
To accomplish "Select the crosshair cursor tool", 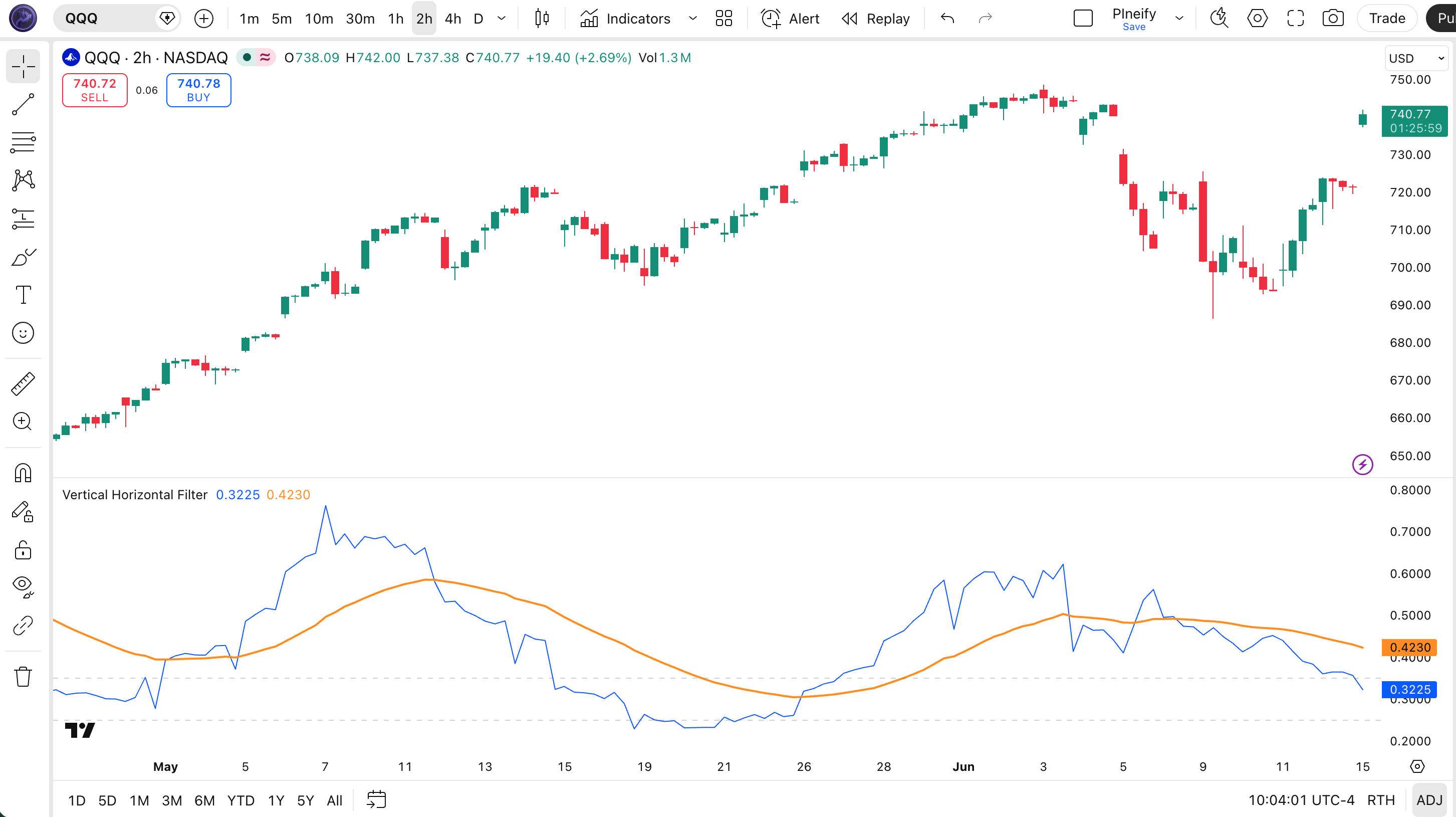I will (x=23, y=67).
